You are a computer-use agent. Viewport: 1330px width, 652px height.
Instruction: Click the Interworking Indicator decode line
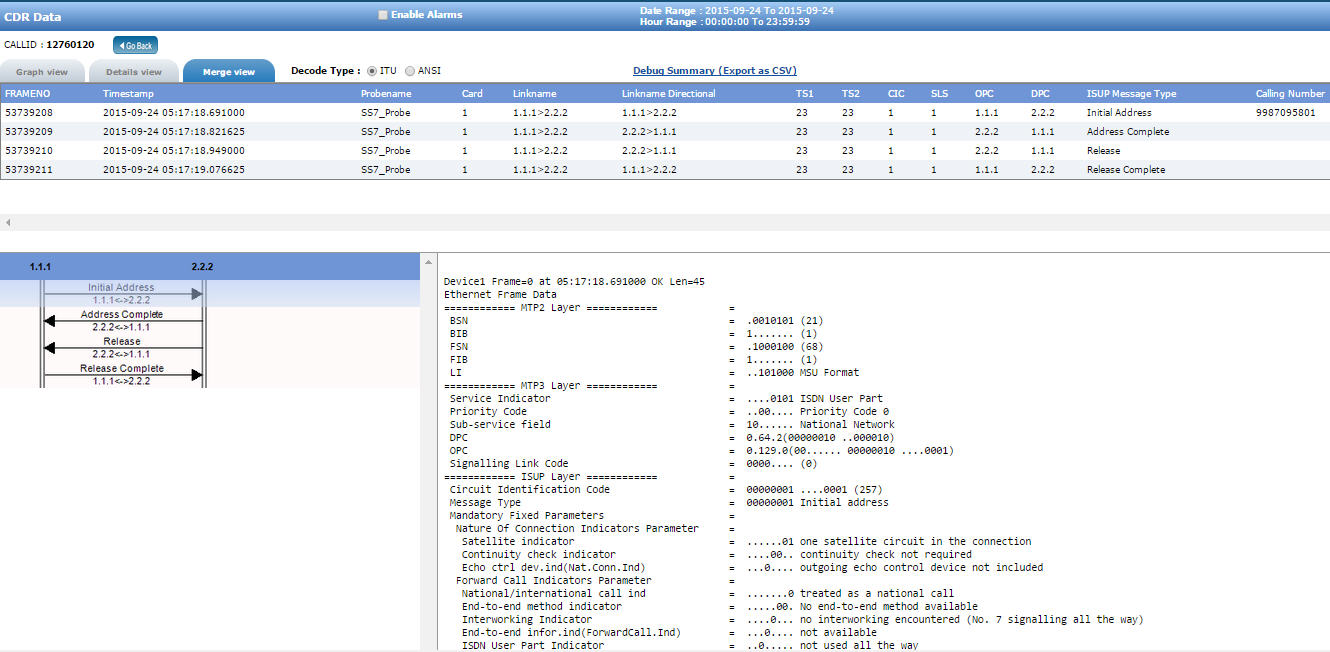click(802, 620)
